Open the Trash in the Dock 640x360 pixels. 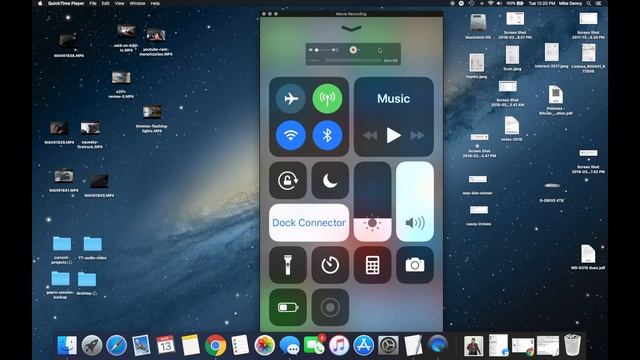point(572,345)
